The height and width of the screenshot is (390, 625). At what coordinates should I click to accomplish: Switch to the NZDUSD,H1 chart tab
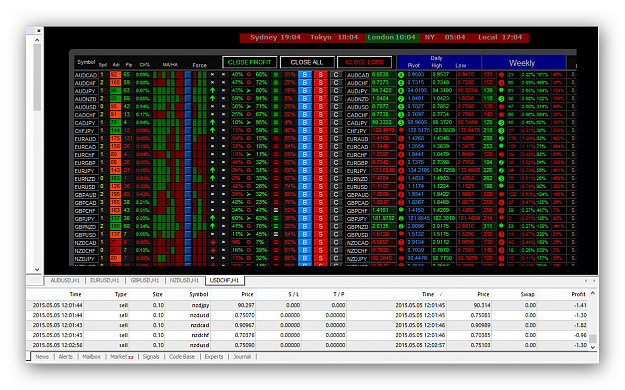point(185,280)
